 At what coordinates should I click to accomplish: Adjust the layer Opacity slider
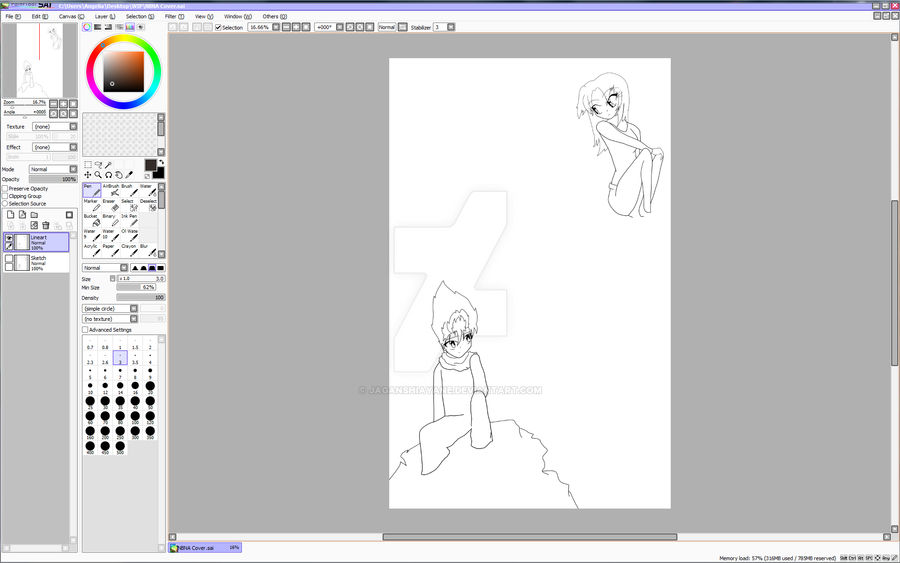tap(53, 179)
